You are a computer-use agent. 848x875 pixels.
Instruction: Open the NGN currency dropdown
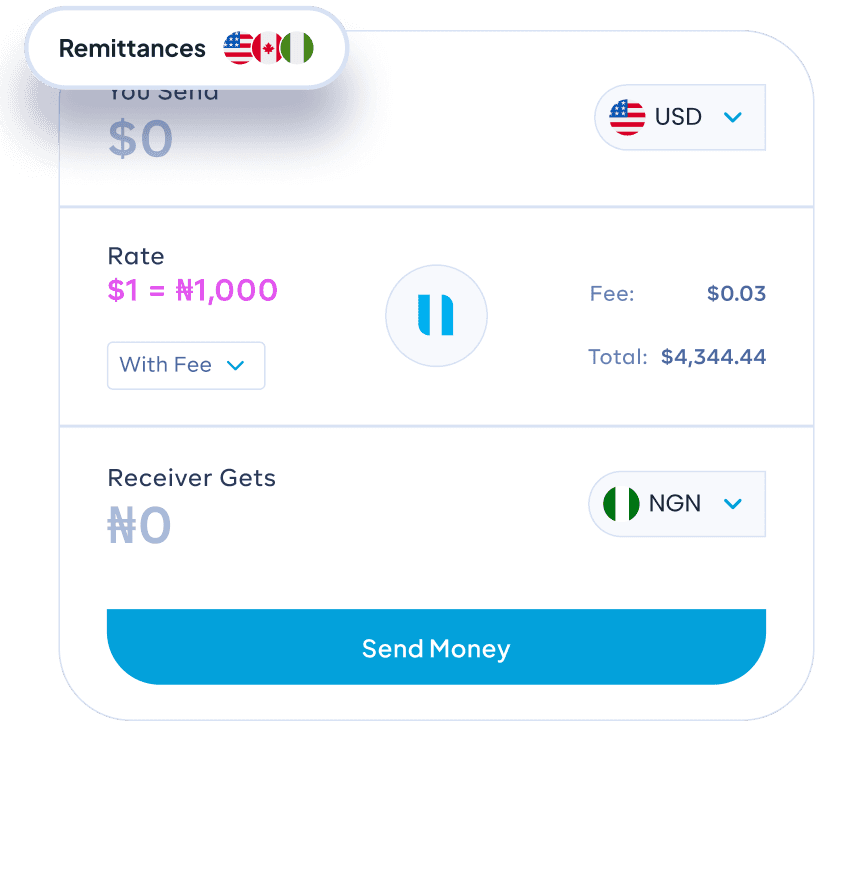point(677,503)
